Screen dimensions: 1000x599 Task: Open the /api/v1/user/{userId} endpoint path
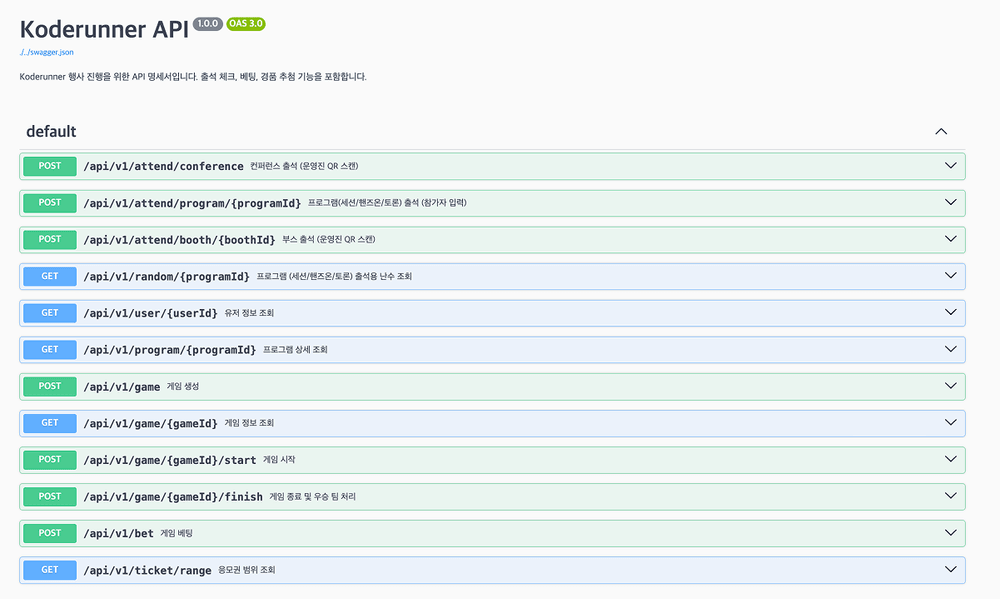point(150,313)
